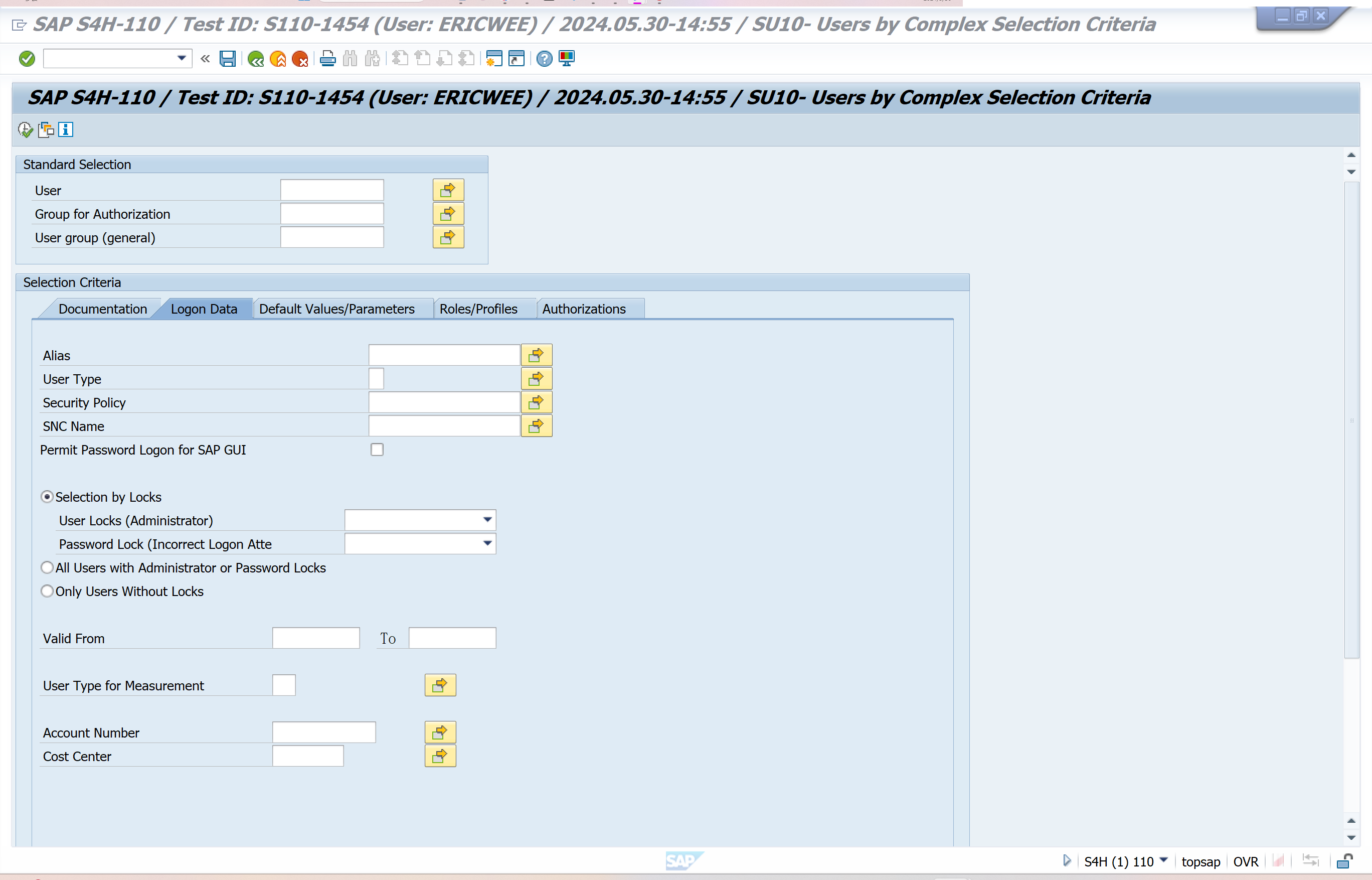Select All Users with Administrator or Password Locks
1372x880 pixels.
click(x=47, y=567)
